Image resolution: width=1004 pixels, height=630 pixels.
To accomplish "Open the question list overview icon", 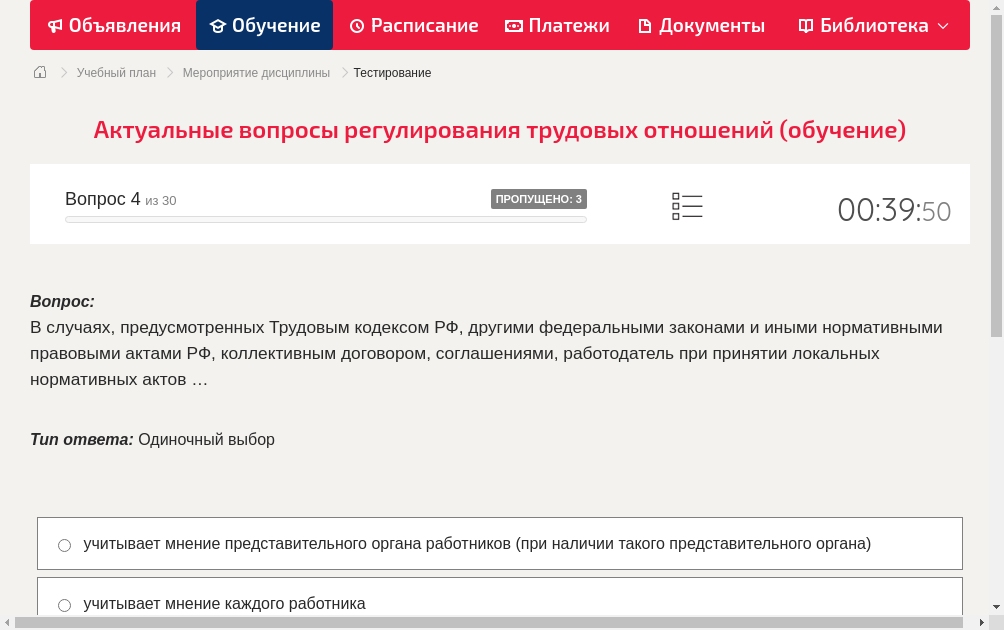I will click(687, 205).
